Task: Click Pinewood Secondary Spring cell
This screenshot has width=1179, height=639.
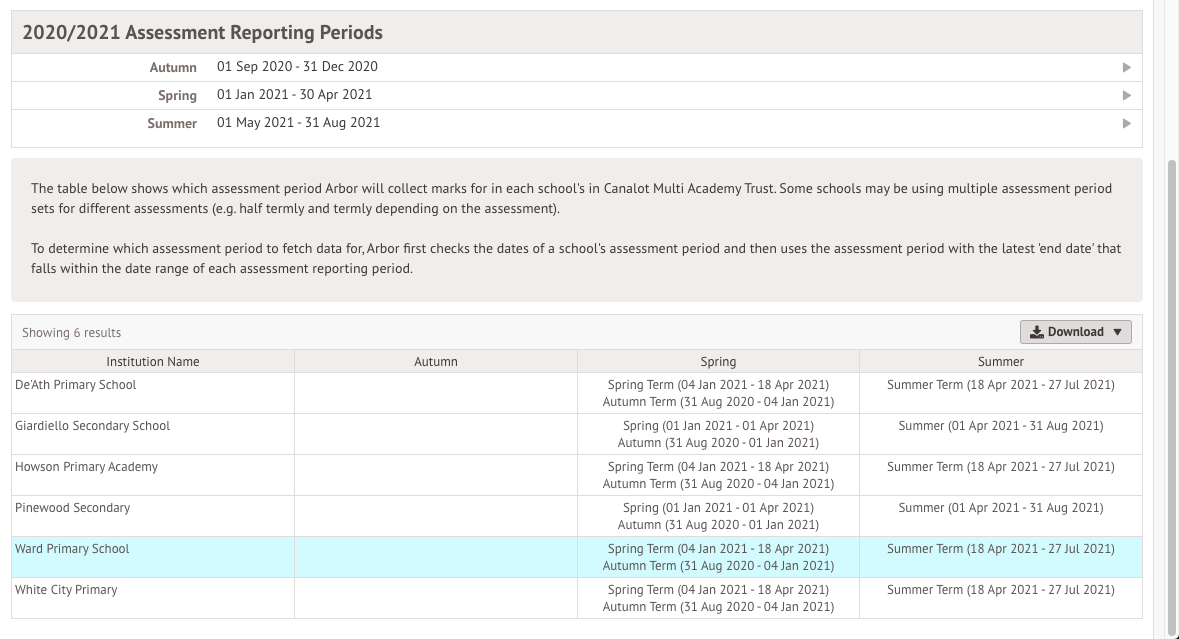Action: click(718, 516)
